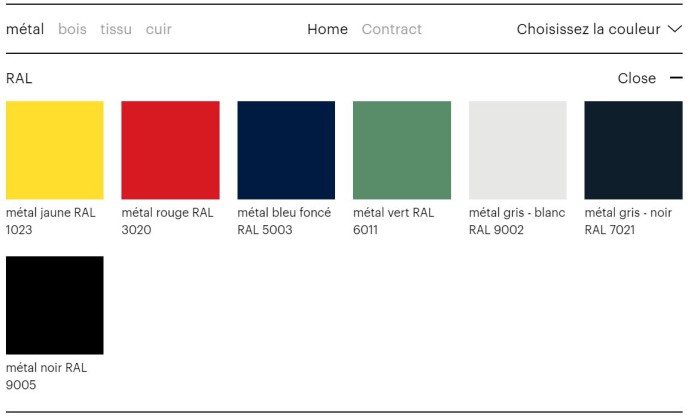Click the métal noir RAL 9005 label
The width and height of the screenshot is (691, 418).
pyautogui.click(x=47, y=376)
